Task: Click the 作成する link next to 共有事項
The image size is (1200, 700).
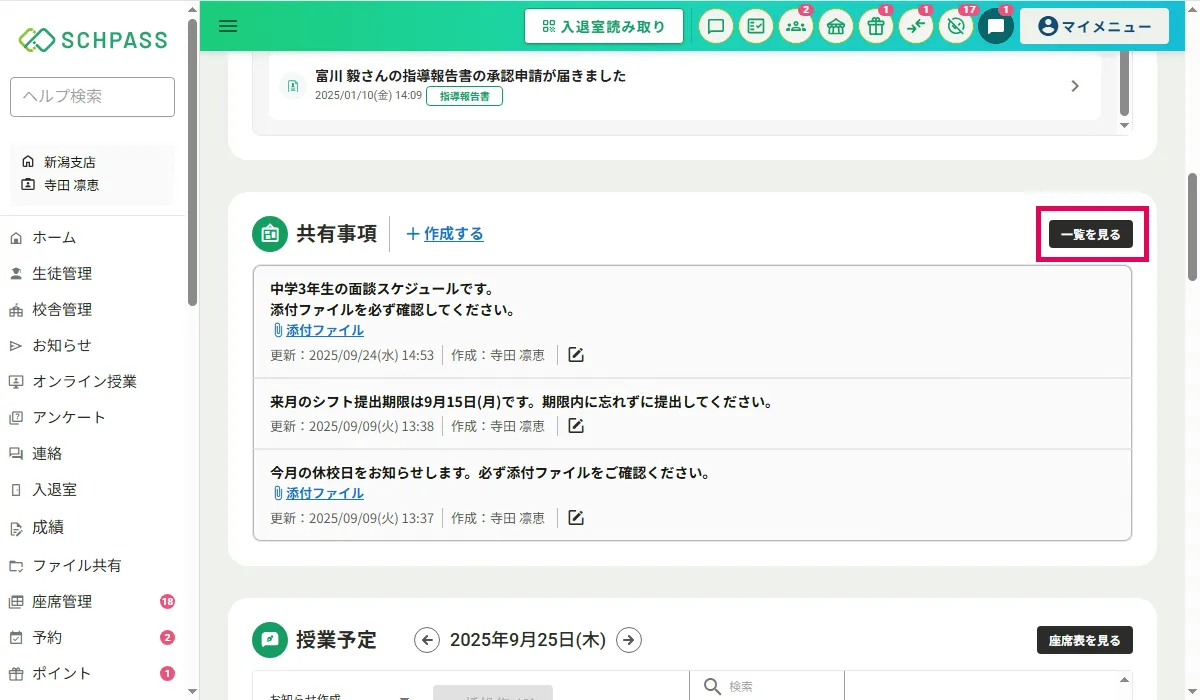Action: click(x=445, y=234)
